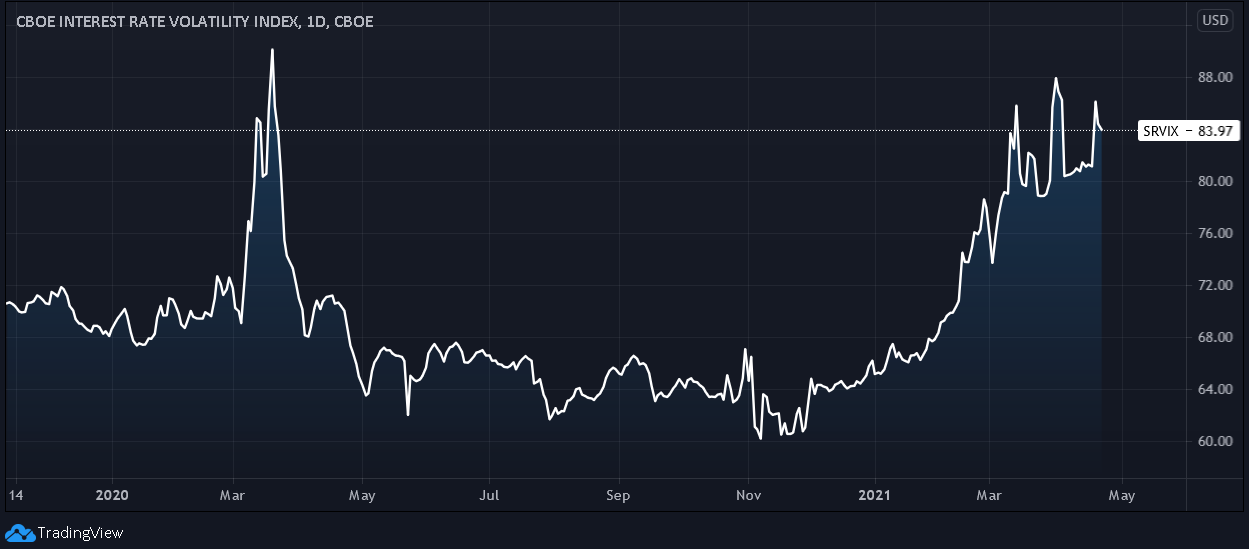Click the USD currency button
The image size is (1249, 549).
click(x=1215, y=20)
